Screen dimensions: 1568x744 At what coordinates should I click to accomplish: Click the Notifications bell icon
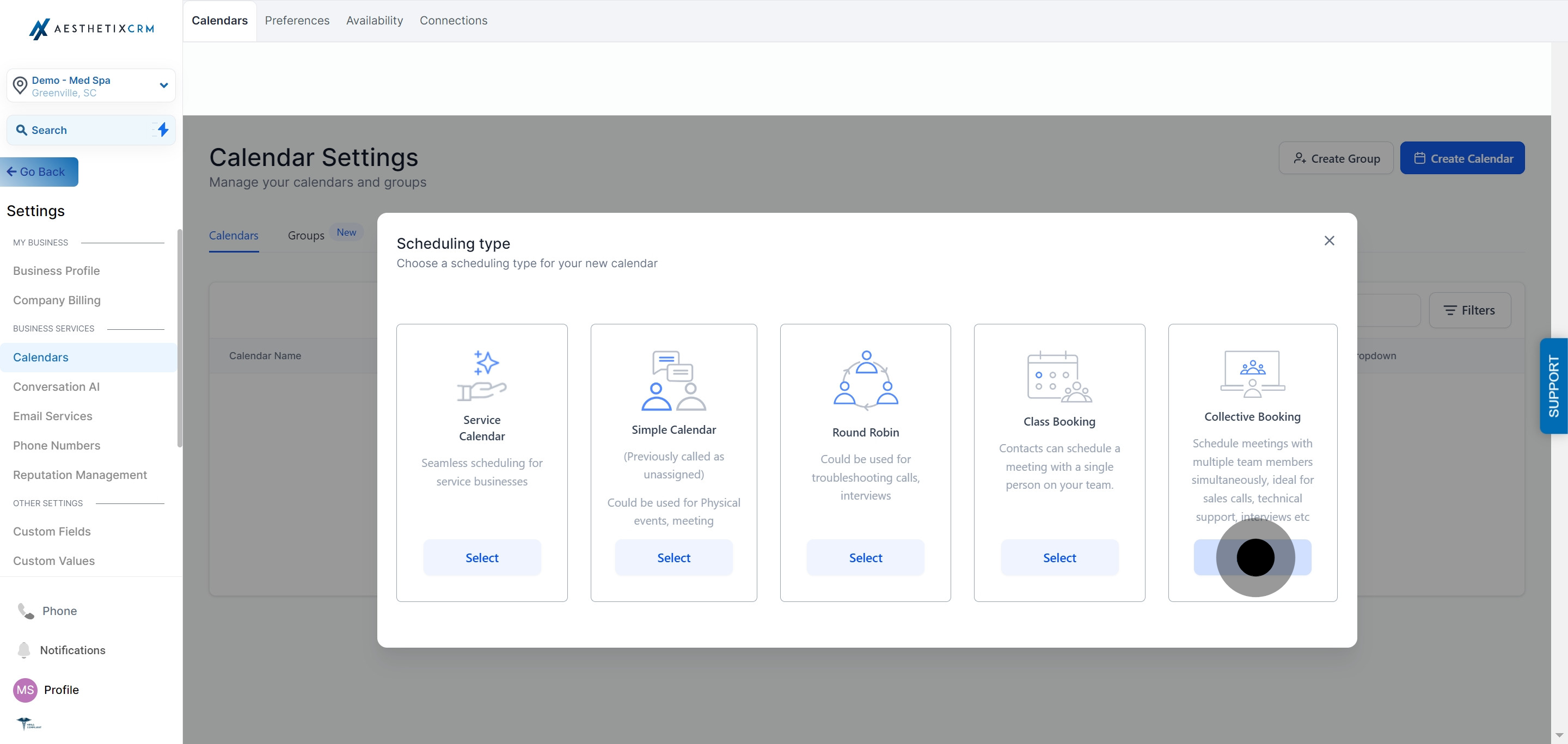pyautogui.click(x=24, y=650)
